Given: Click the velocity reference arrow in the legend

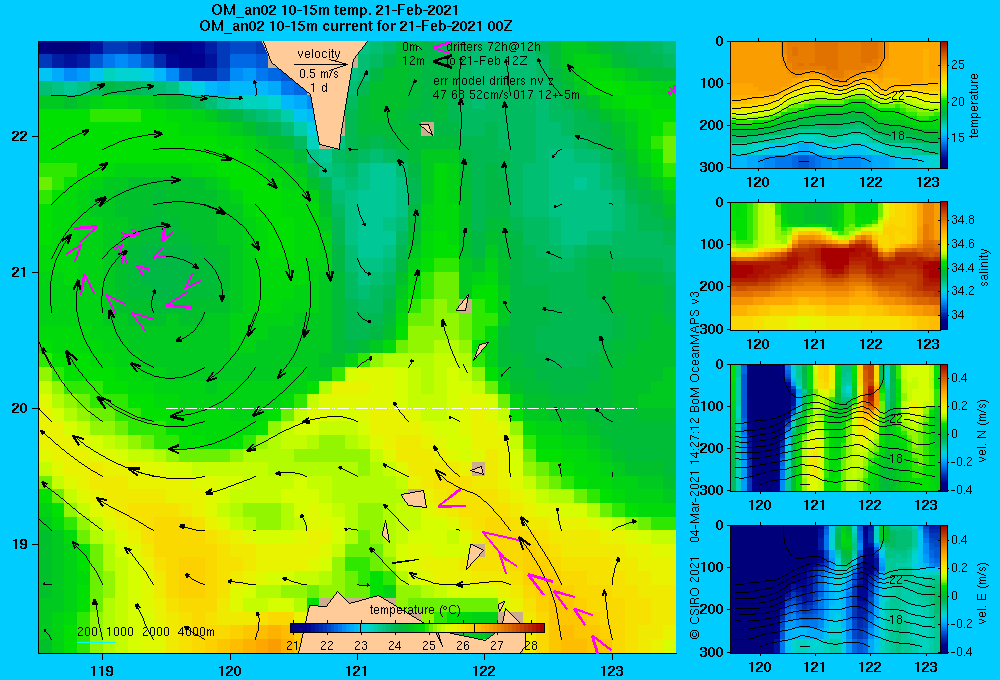Looking at the screenshot, I should coord(321,64).
